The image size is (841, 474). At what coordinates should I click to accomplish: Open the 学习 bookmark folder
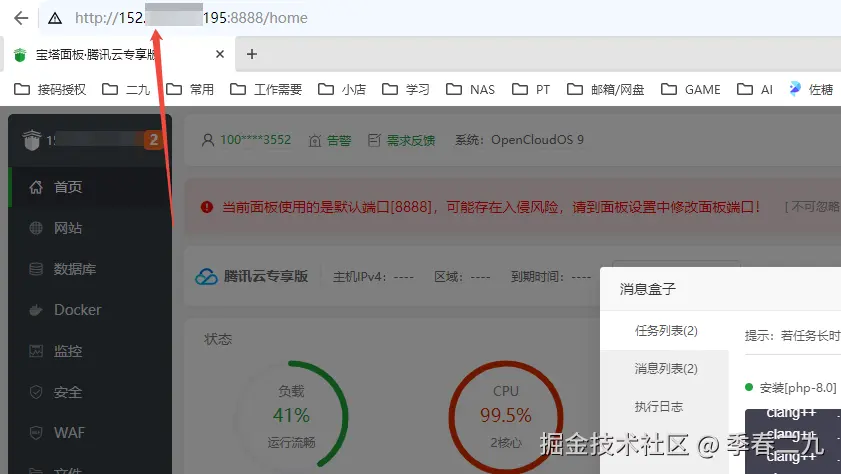(406, 90)
